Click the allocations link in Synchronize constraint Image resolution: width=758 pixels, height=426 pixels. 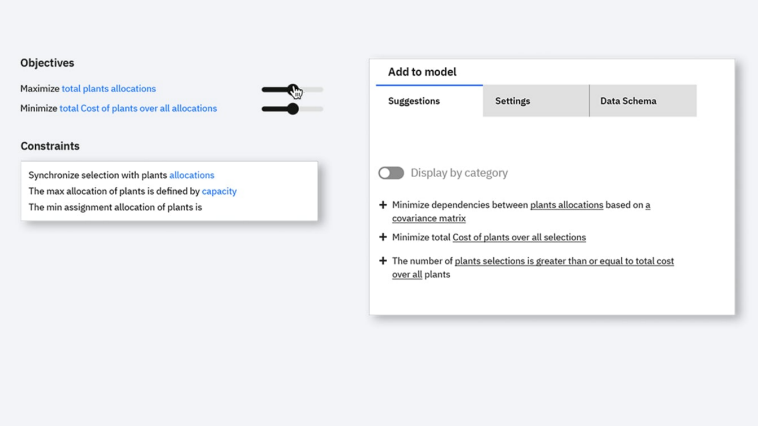click(x=191, y=175)
